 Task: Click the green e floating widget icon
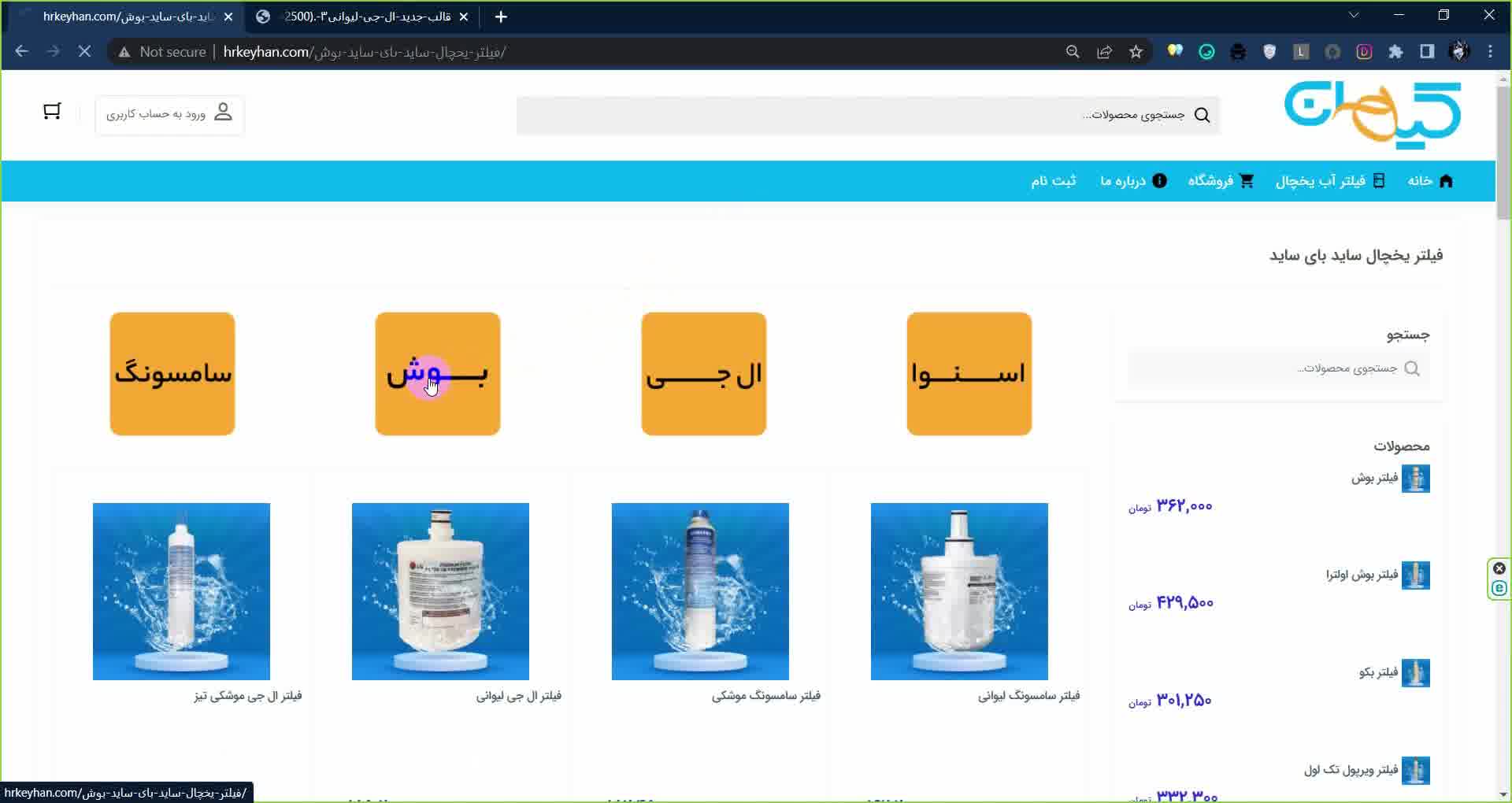click(x=1499, y=588)
